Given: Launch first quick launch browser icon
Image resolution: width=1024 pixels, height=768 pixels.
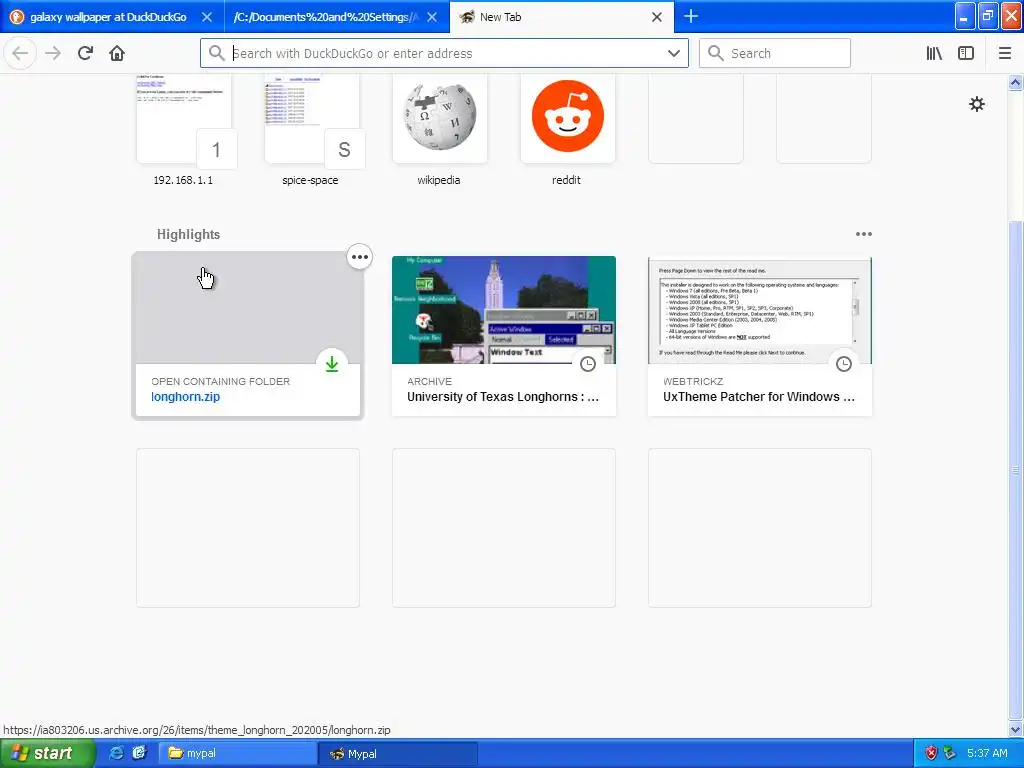Looking at the screenshot, I should pos(116,754).
